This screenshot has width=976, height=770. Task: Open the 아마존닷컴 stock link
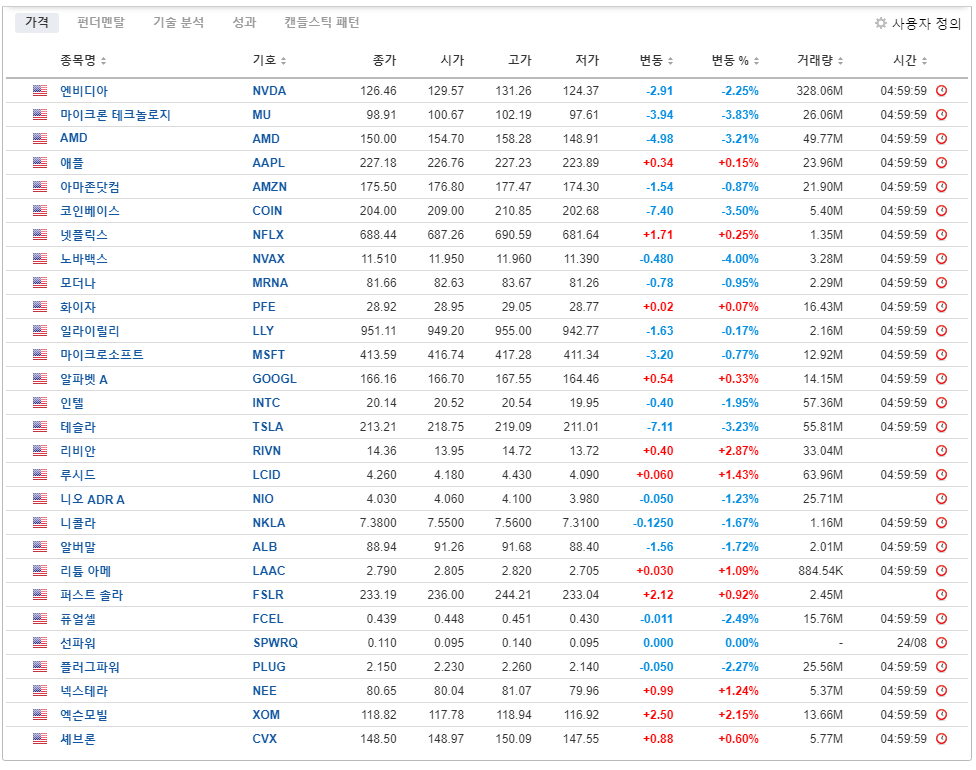[x=90, y=187]
